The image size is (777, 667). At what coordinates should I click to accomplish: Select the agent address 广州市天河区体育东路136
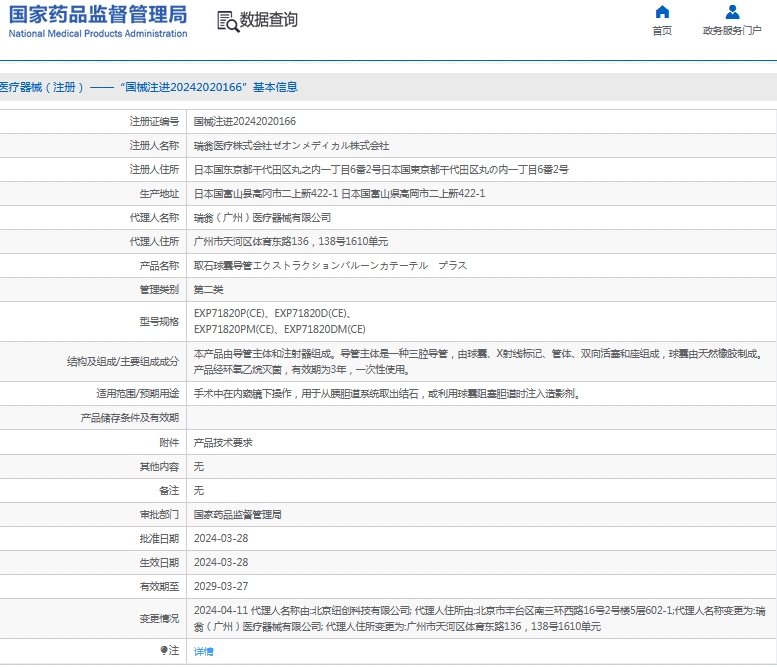tap(291, 241)
